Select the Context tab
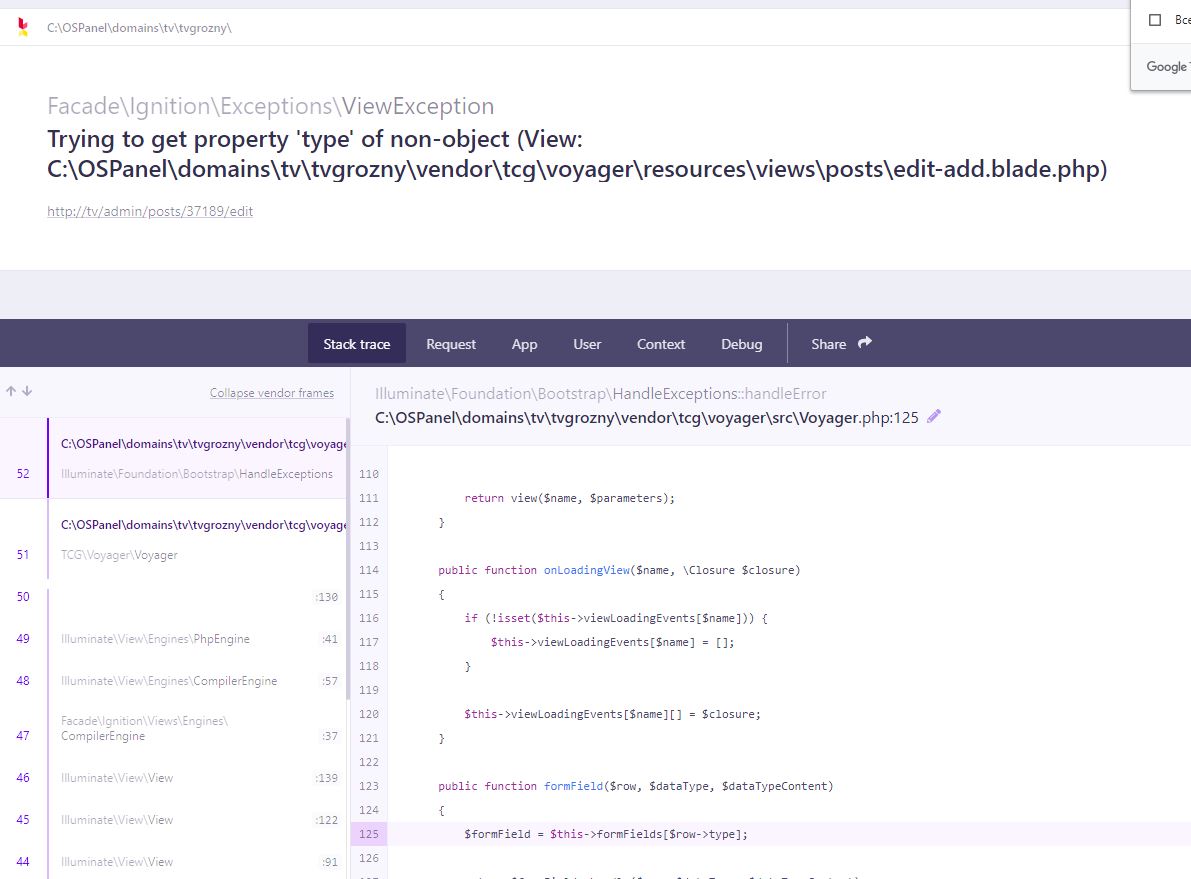 tap(660, 343)
